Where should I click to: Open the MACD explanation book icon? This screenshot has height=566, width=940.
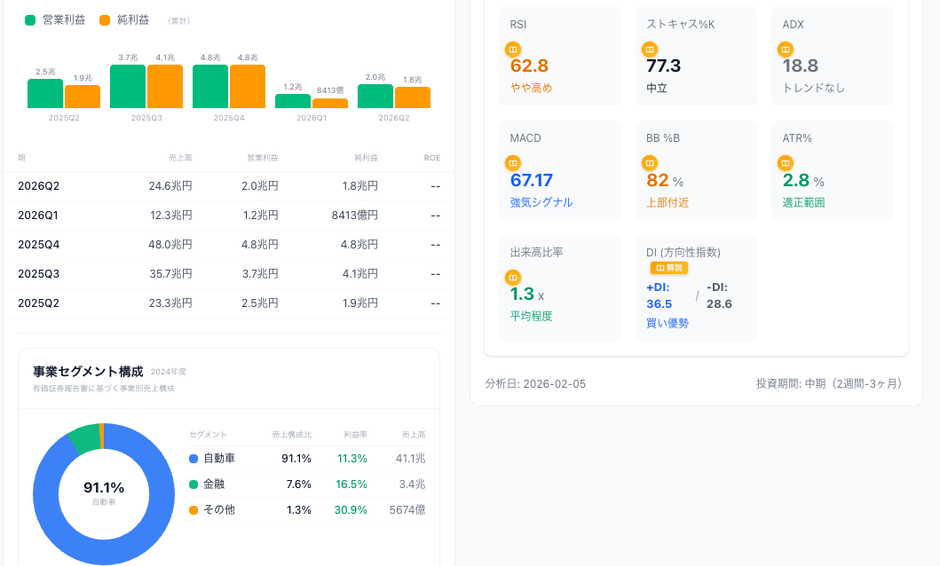pos(513,162)
